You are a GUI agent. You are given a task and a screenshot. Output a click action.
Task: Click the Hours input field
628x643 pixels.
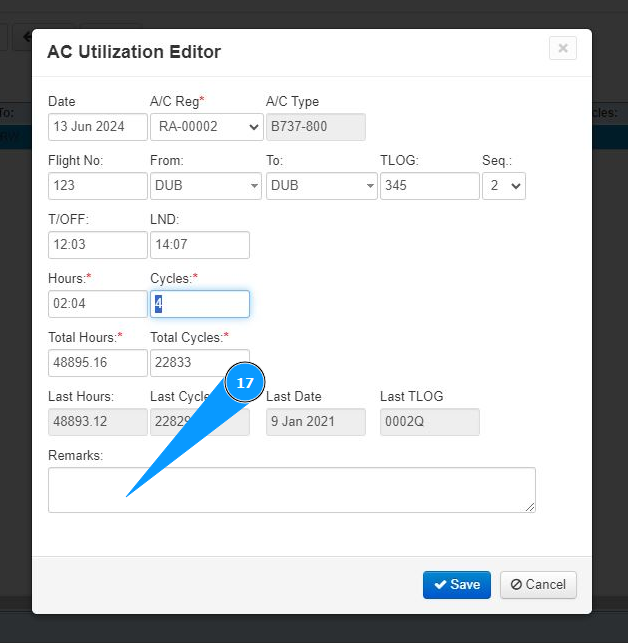coord(97,304)
